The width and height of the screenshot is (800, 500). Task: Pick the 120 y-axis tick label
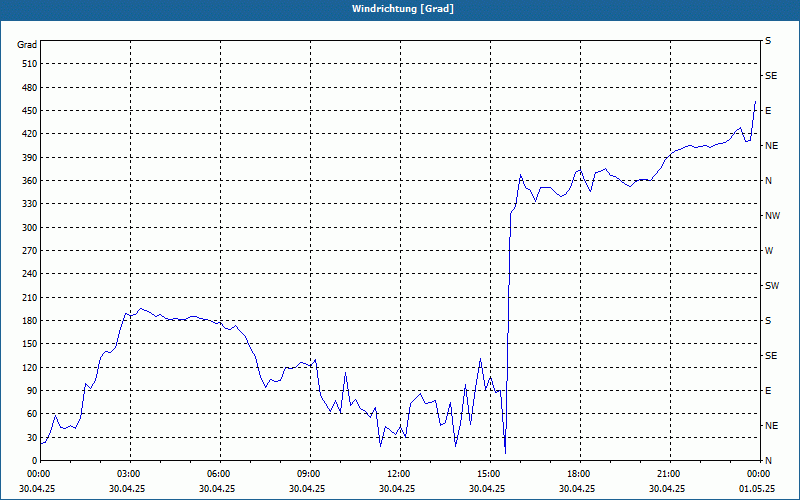[30, 367]
